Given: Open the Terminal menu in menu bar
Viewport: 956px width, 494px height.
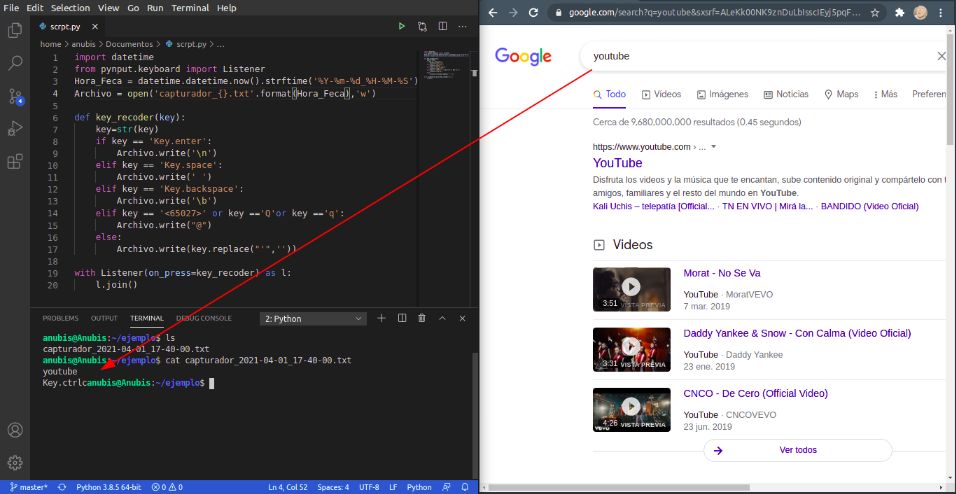Looking at the screenshot, I should click(x=190, y=8).
